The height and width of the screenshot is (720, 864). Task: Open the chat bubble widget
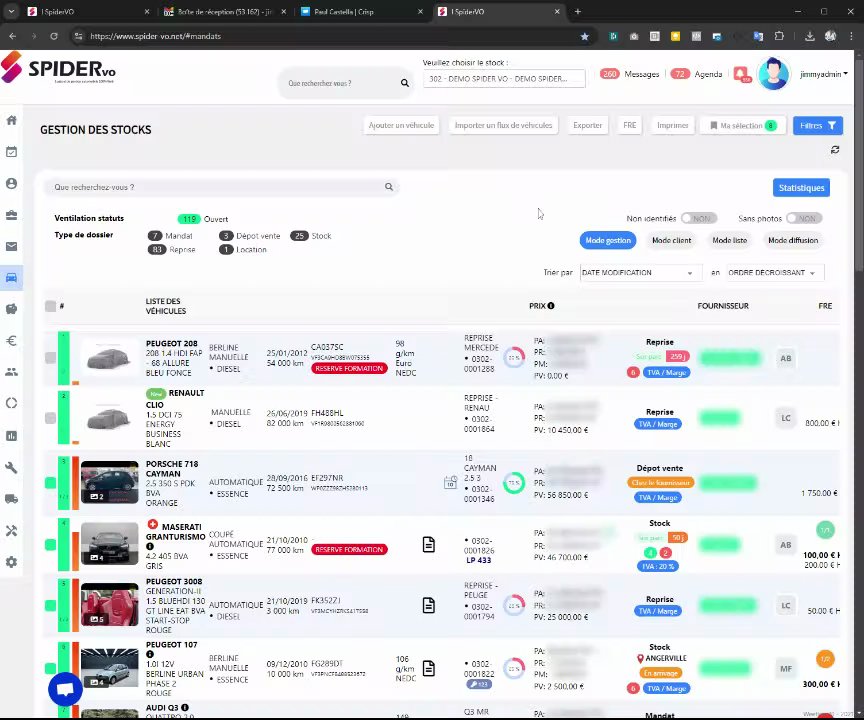click(65, 689)
